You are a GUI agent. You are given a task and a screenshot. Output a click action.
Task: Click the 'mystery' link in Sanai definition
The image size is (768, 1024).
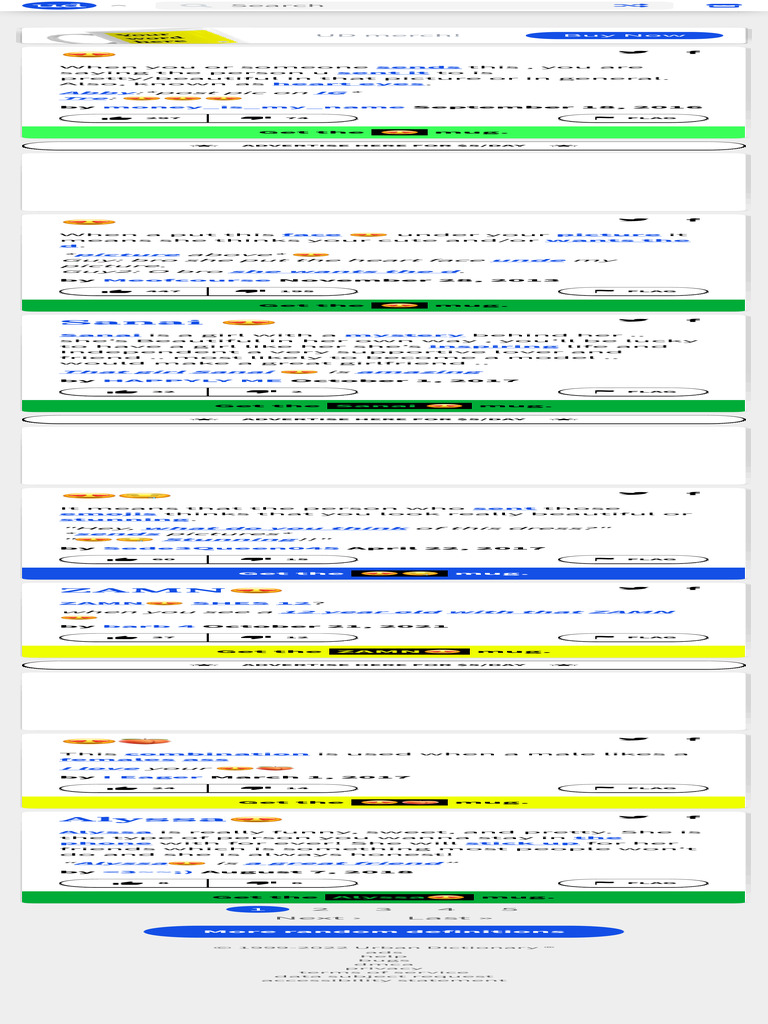coord(403,336)
